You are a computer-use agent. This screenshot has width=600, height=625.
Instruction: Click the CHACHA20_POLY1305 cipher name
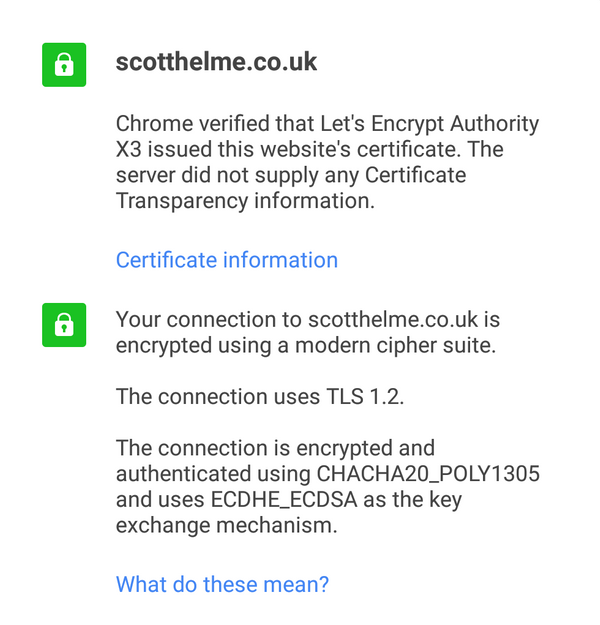[428, 473]
